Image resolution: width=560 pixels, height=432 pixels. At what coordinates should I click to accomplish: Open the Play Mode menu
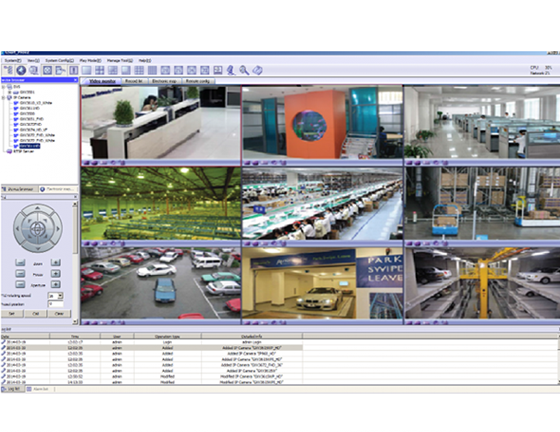90,60
